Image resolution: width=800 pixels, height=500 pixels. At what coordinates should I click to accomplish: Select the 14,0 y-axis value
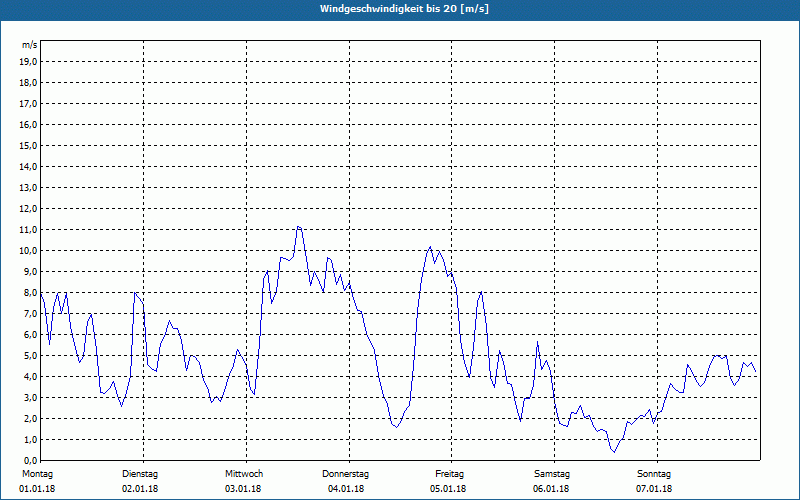pos(29,166)
